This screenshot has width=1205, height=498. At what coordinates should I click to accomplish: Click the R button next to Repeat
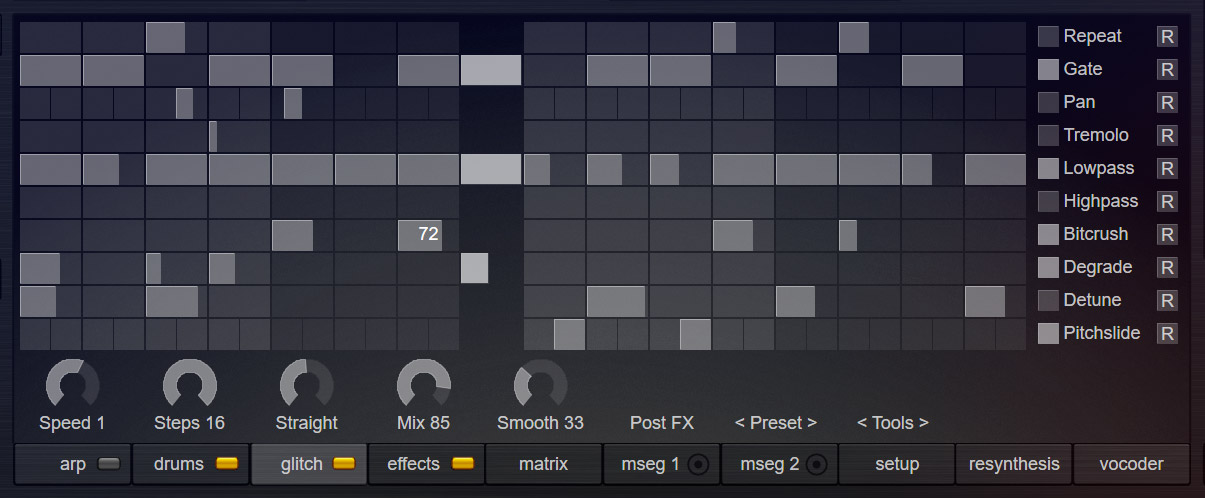pos(1167,37)
